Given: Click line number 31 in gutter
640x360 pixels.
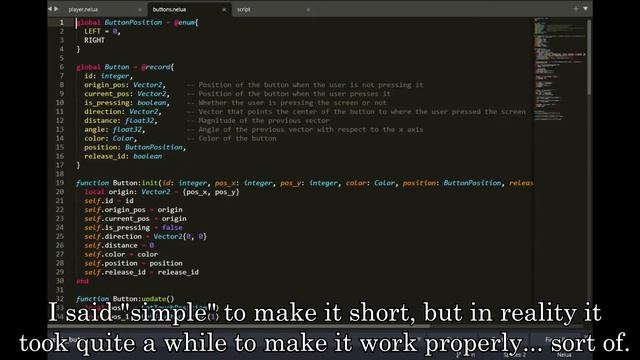Looking at the screenshot, I should point(60,290).
